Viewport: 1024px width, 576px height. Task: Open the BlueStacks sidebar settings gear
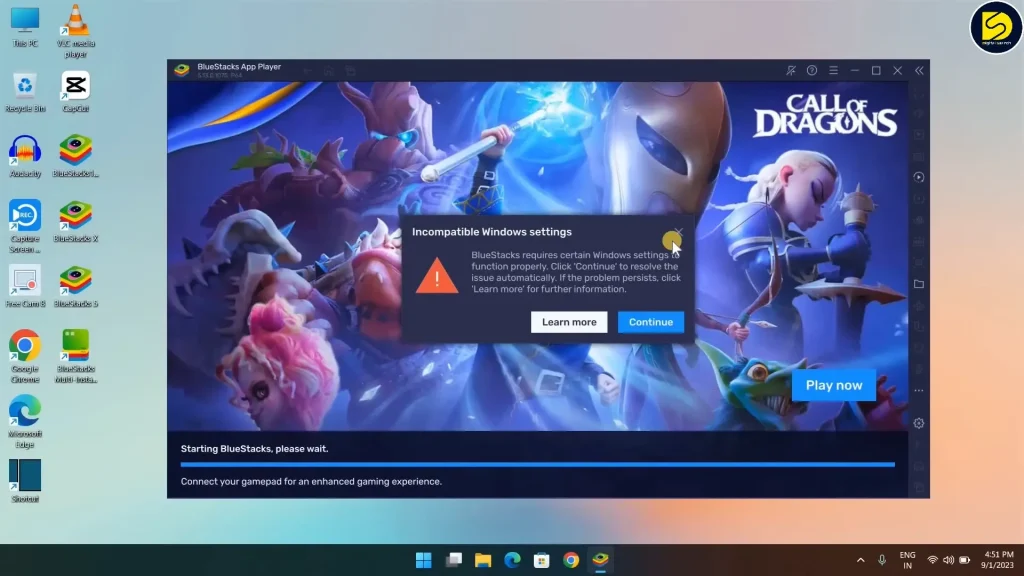pyautogui.click(x=918, y=423)
